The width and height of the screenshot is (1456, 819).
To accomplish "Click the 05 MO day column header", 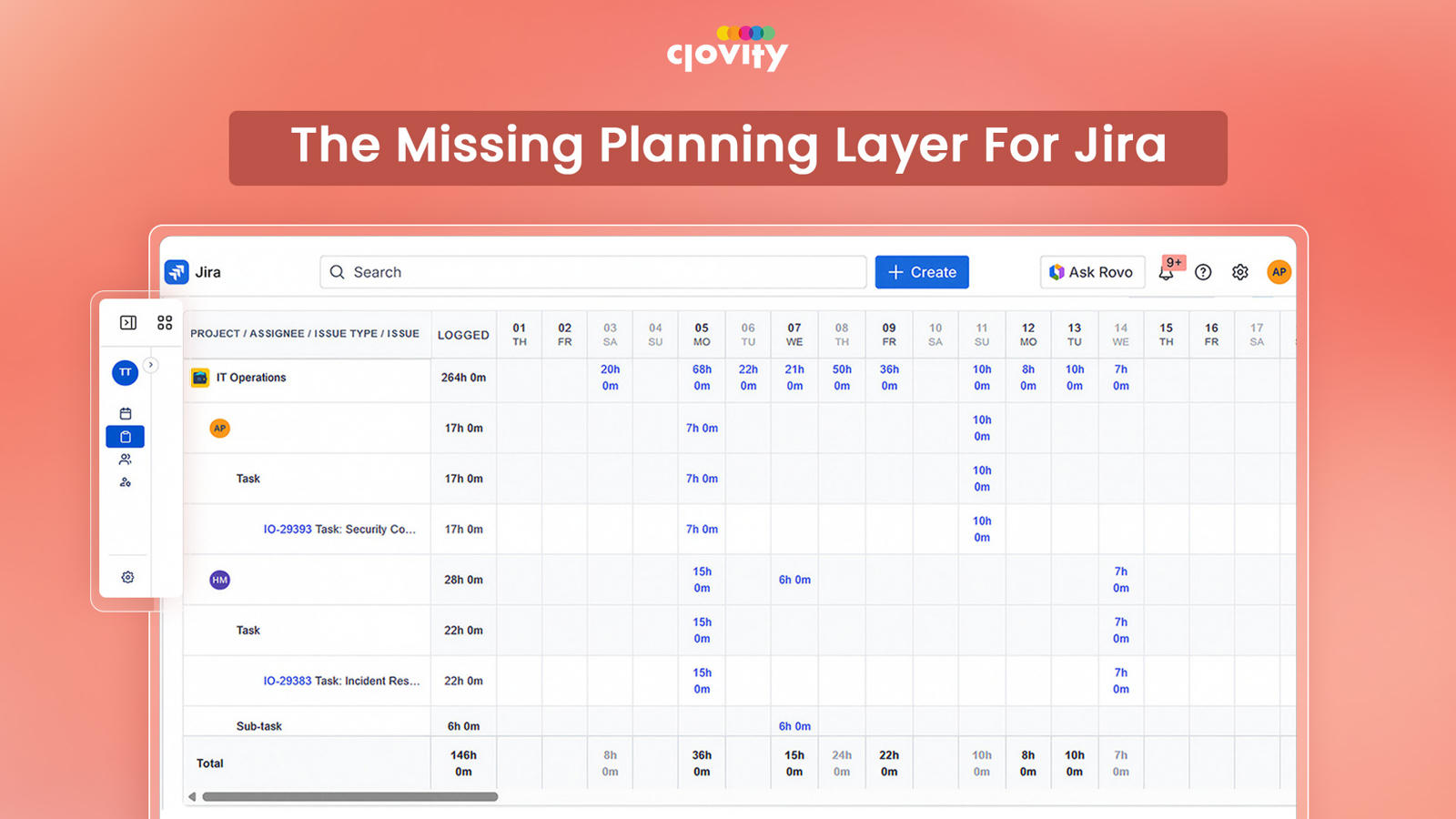I will click(702, 335).
